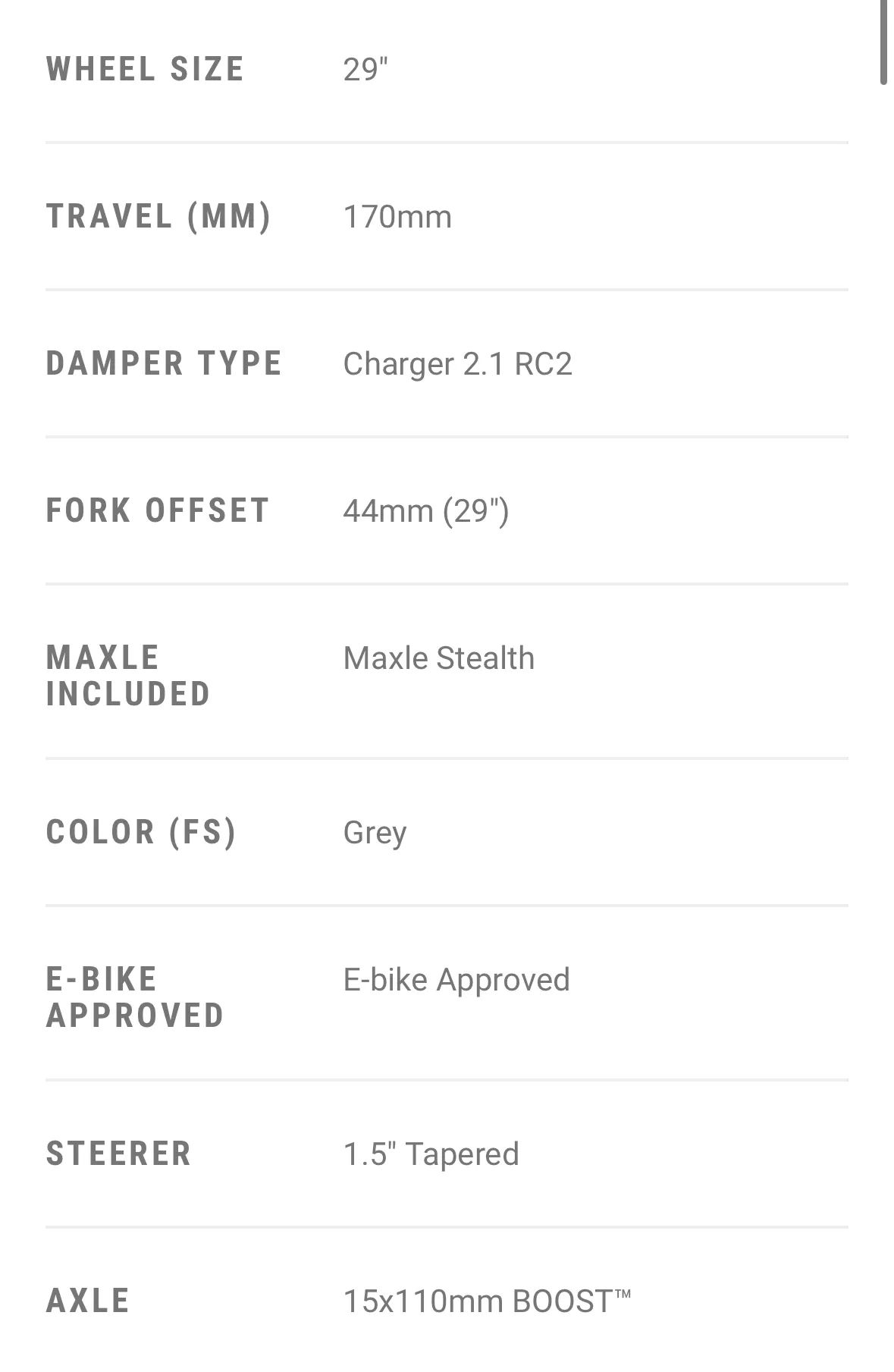Select the 1.5" Tapered steerer value

click(431, 1154)
